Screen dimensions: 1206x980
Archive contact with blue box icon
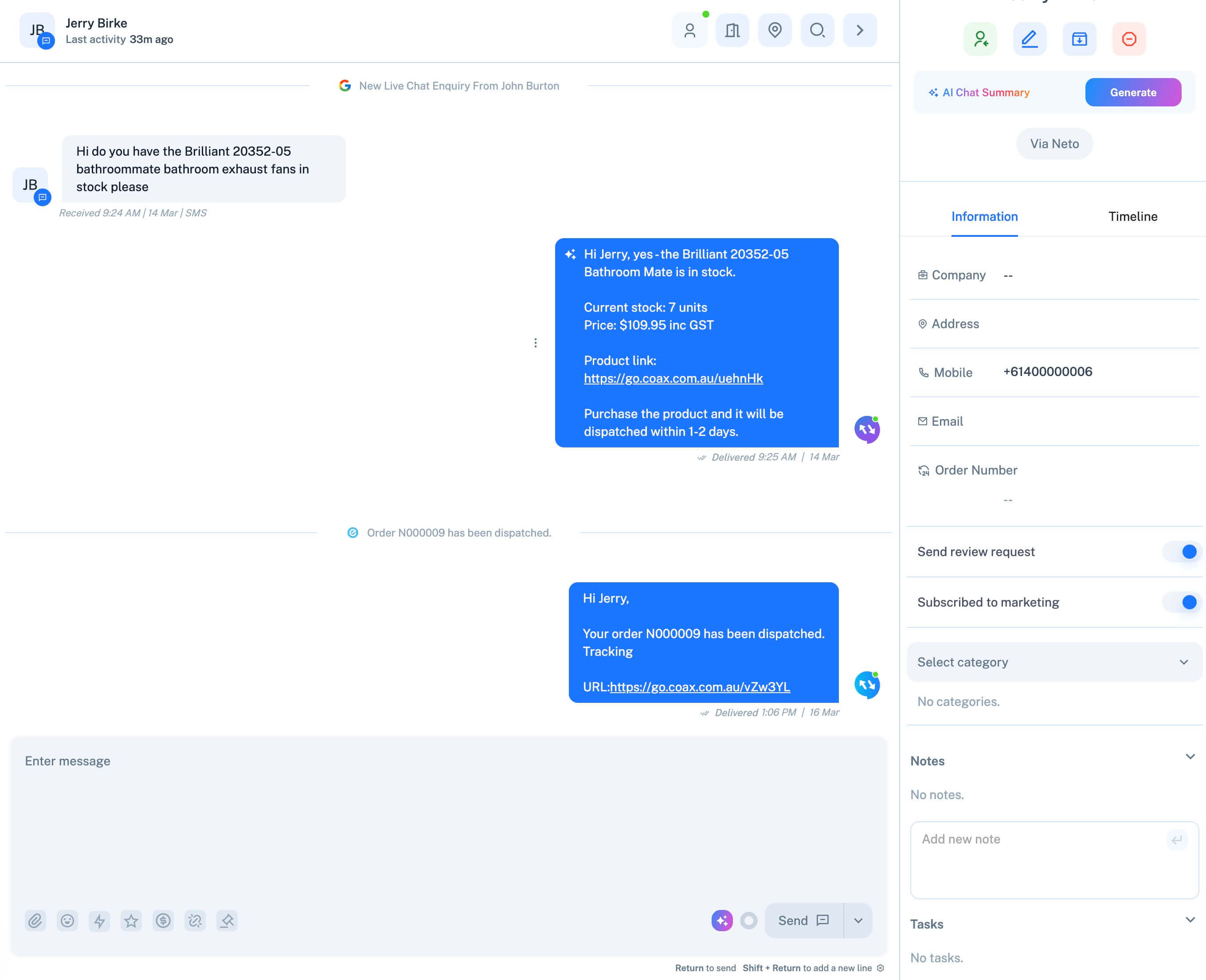1079,39
